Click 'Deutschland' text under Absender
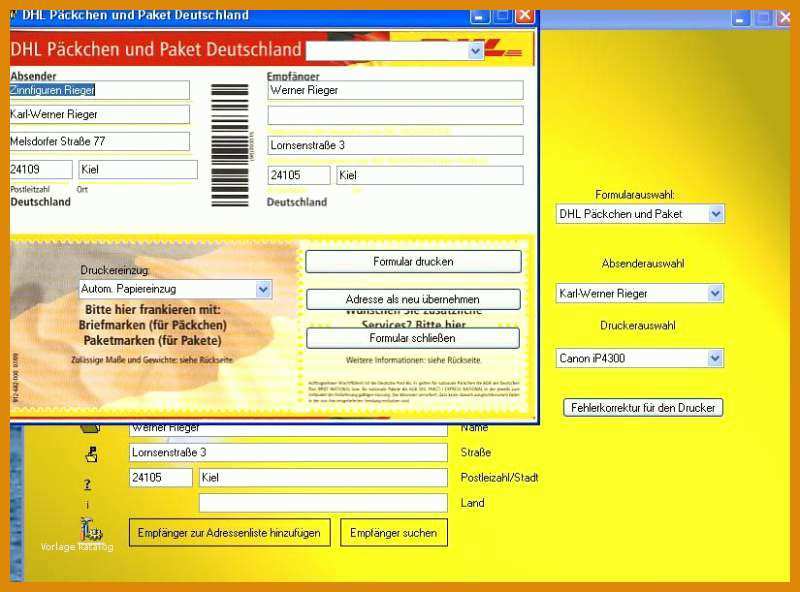This screenshot has width=800, height=592. tap(40, 202)
